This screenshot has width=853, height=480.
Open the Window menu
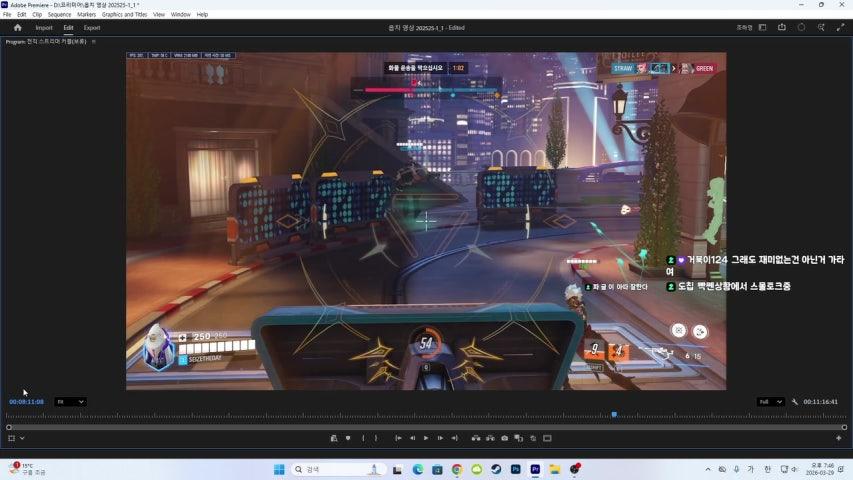click(x=181, y=15)
